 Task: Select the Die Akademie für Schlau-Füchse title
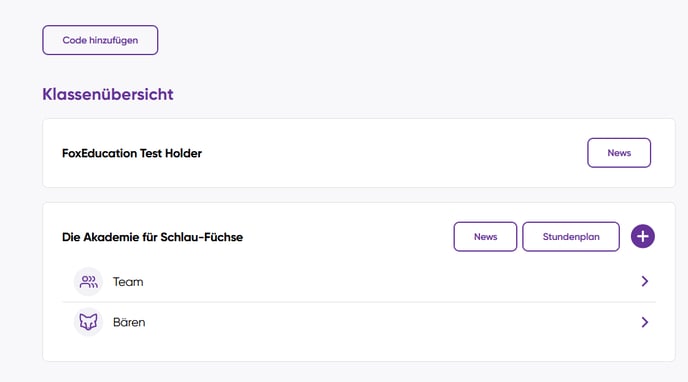click(x=152, y=237)
